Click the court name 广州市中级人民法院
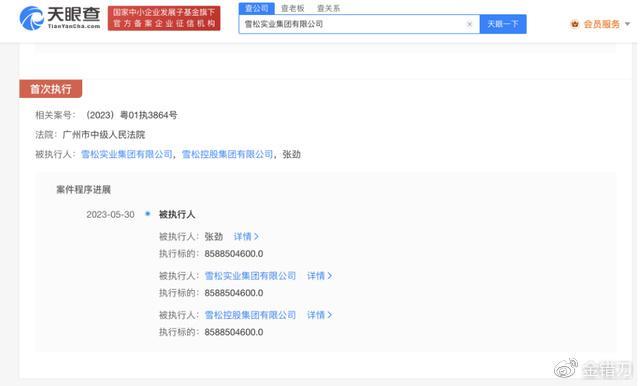The height and width of the screenshot is (386, 640). click(x=104, y=135)
